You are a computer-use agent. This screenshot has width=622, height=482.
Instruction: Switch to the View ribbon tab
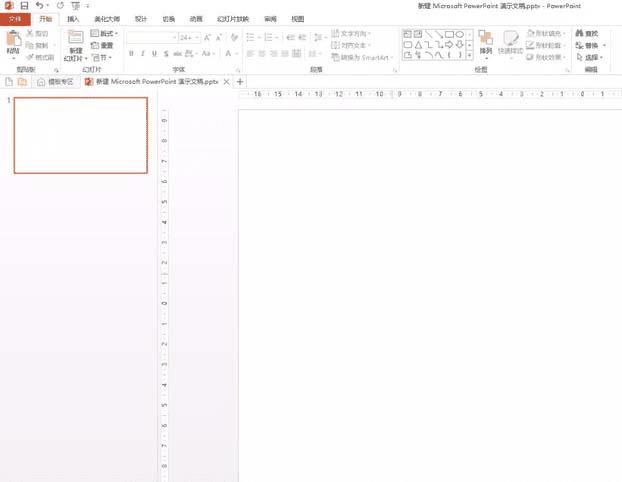[298, 19]
